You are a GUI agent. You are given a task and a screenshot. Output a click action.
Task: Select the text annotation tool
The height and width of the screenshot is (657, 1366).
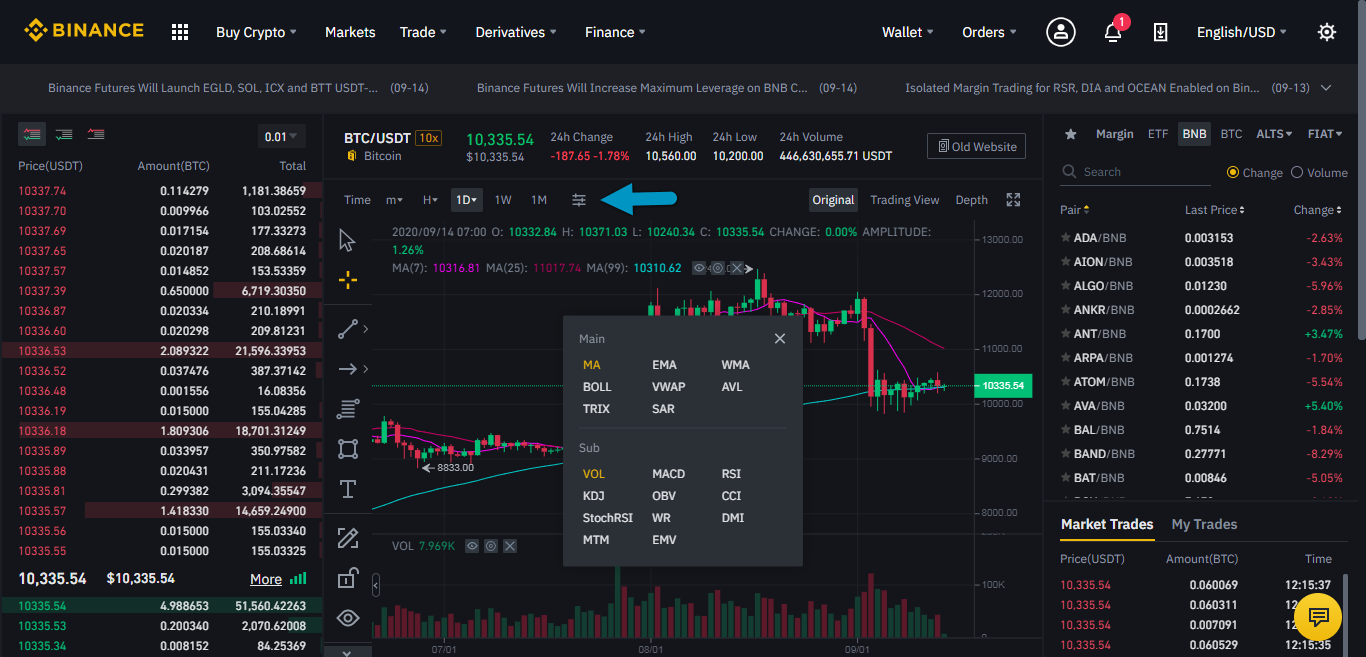(x=348, y=489)
